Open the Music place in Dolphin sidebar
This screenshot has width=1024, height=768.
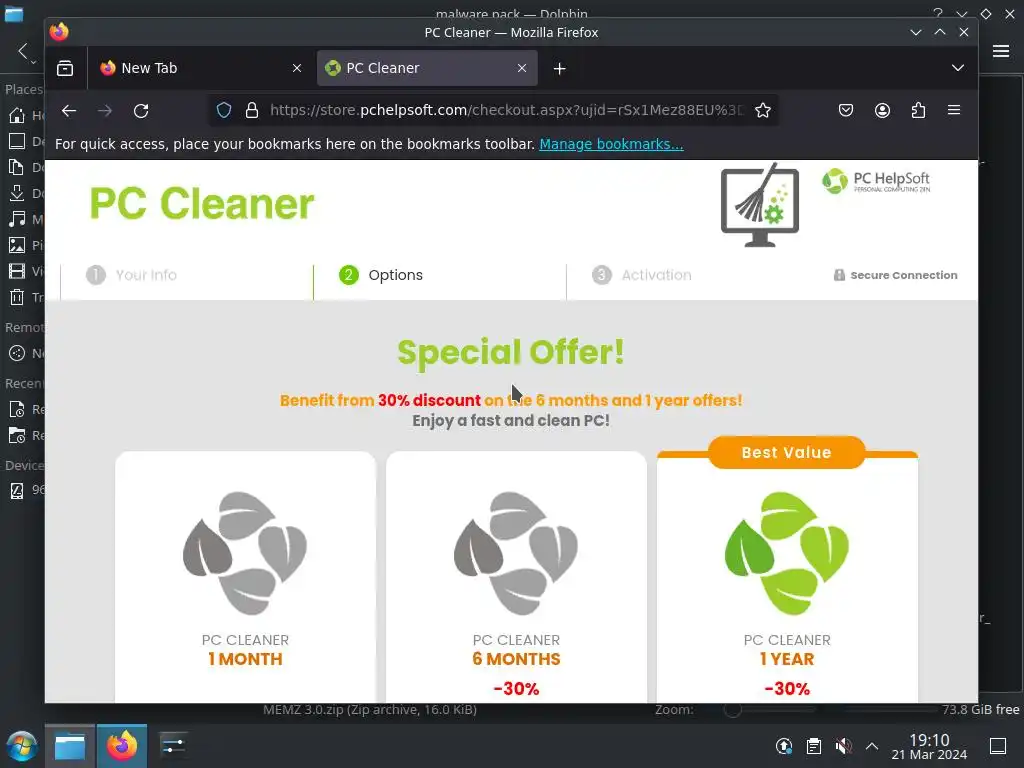[x=23, y=219]
